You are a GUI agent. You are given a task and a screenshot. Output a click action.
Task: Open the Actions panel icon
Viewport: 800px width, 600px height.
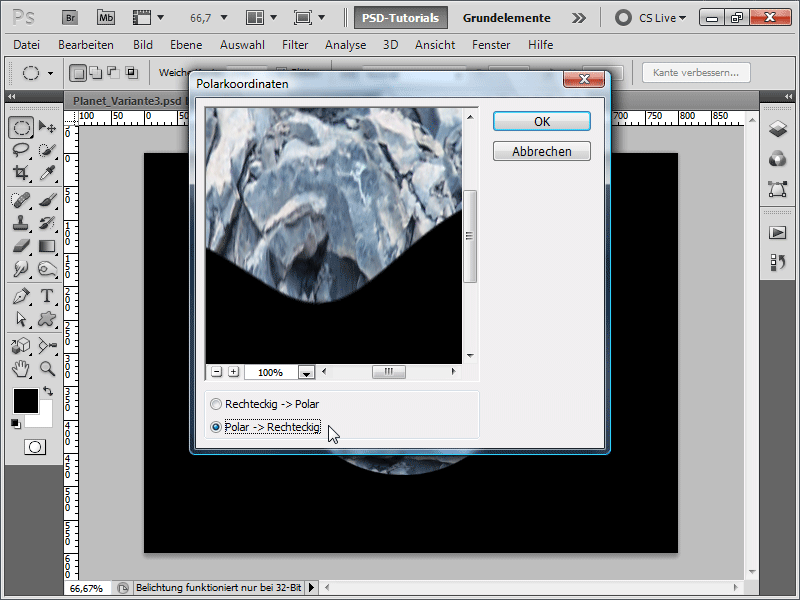click(778, 233)
